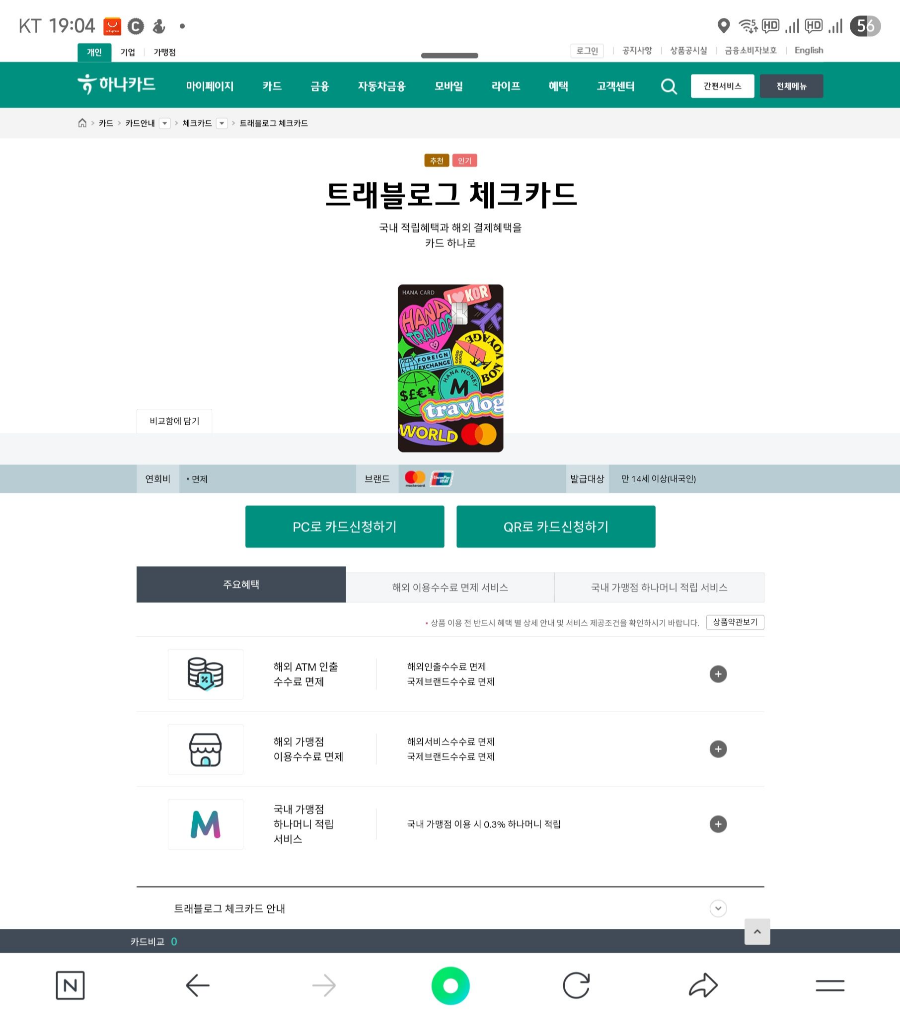Go back with the browser back arrow
This screenshot has height=1017, width=900.
(197, 985)
